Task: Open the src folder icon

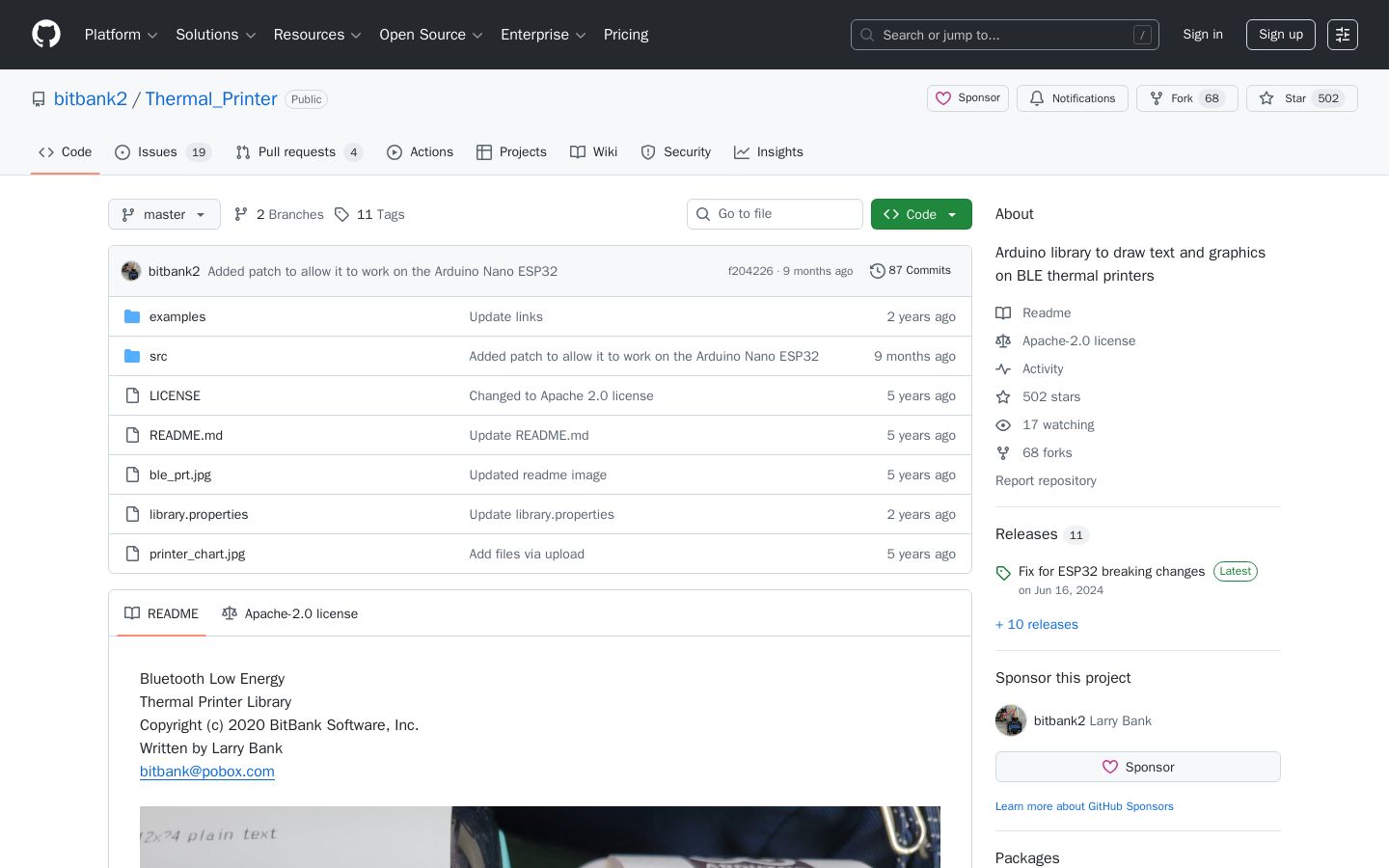Action: click(132, 356)
